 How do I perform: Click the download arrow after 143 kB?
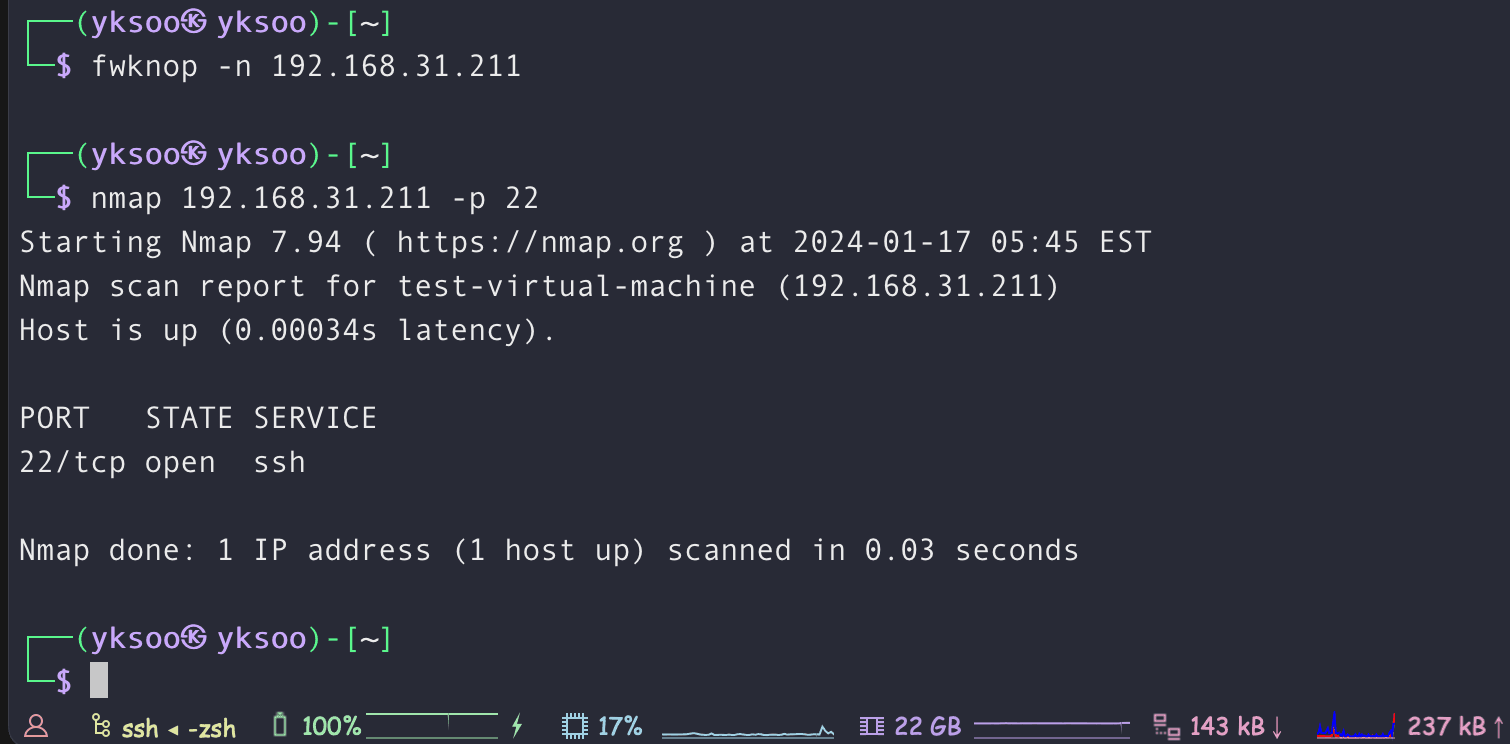point(1275,726)
